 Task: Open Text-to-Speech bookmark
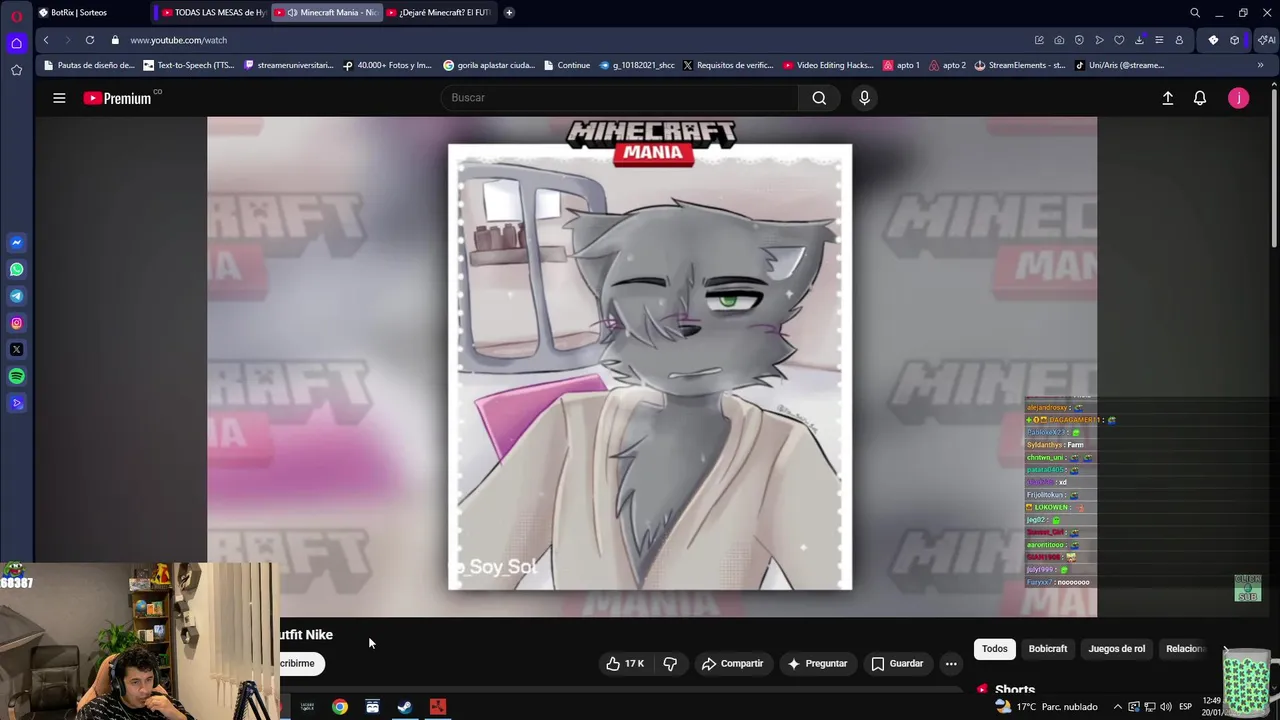(x=189, y=65)
